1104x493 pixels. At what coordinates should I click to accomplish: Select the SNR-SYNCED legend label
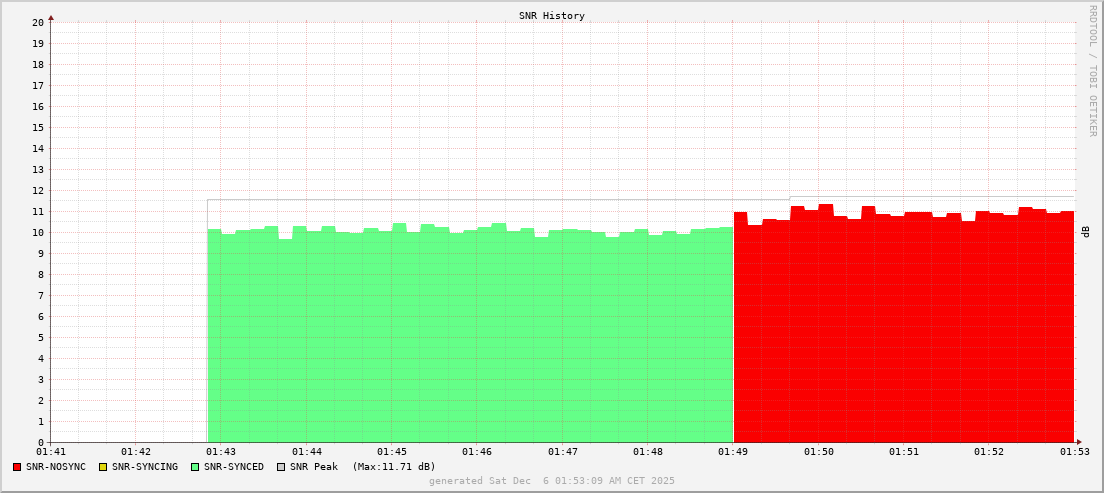point(234,467)
